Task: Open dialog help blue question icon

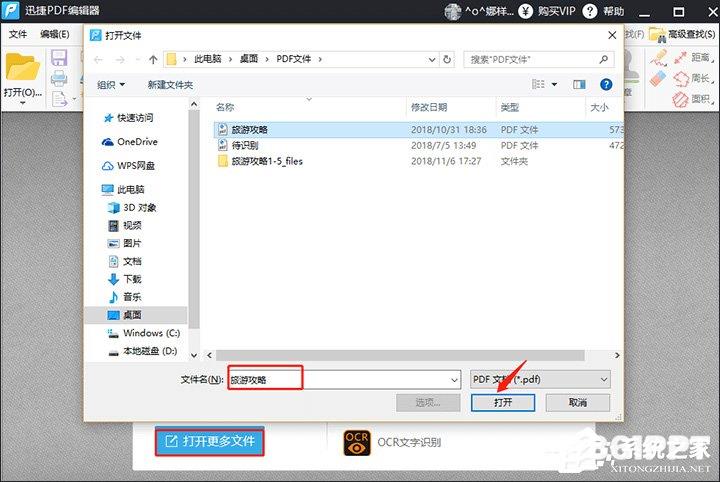Action: [606, 84]
